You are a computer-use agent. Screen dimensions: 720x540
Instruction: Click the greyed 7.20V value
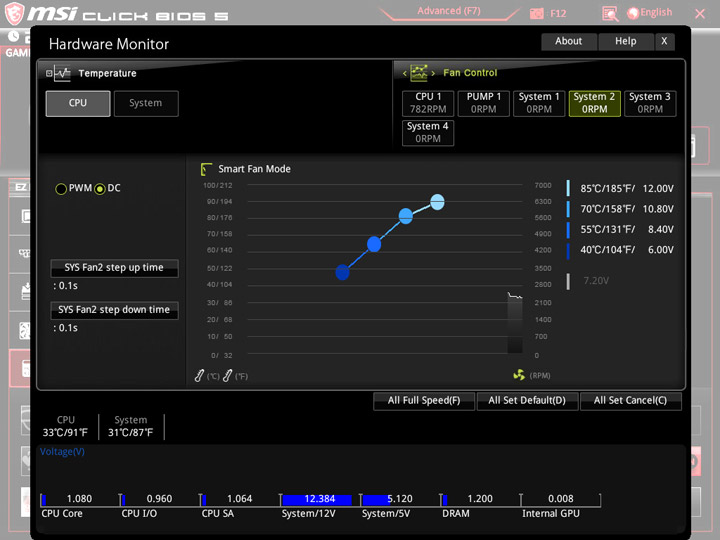tap(596, 281)
